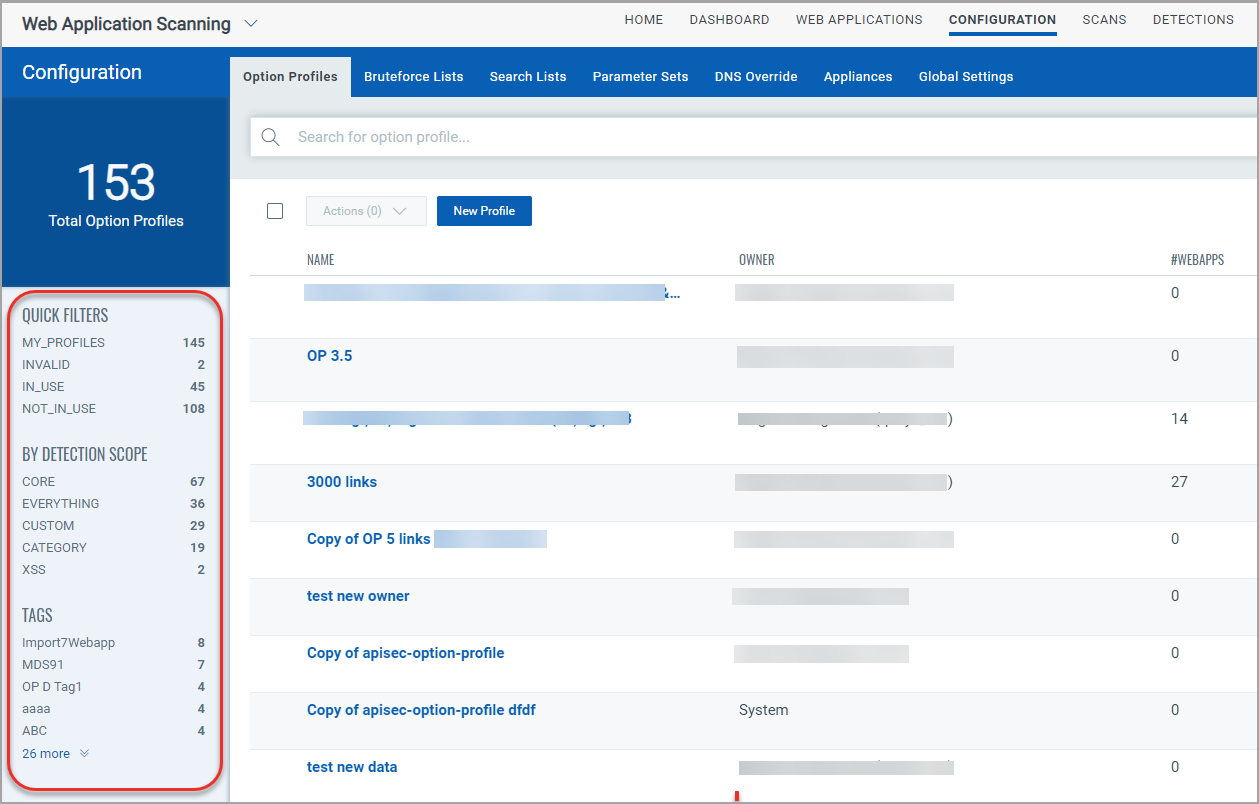Open the Web Application Scanning module dropdown
Image resolution: width=1259 pixels, height=804 pixels.
(x=251, y=23)
